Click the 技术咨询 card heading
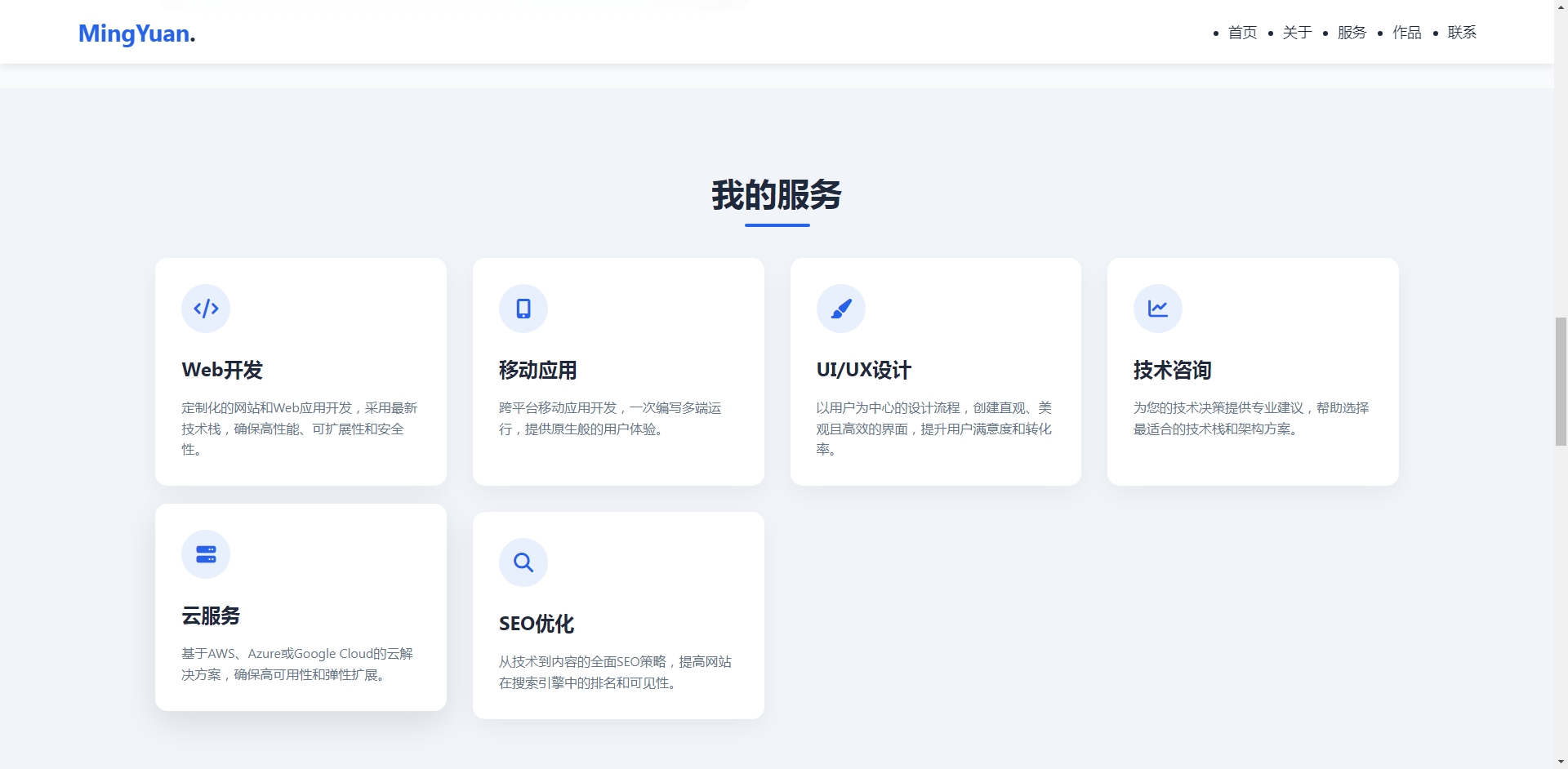This screenshot has height=769, width=1568. point(1173,370)
